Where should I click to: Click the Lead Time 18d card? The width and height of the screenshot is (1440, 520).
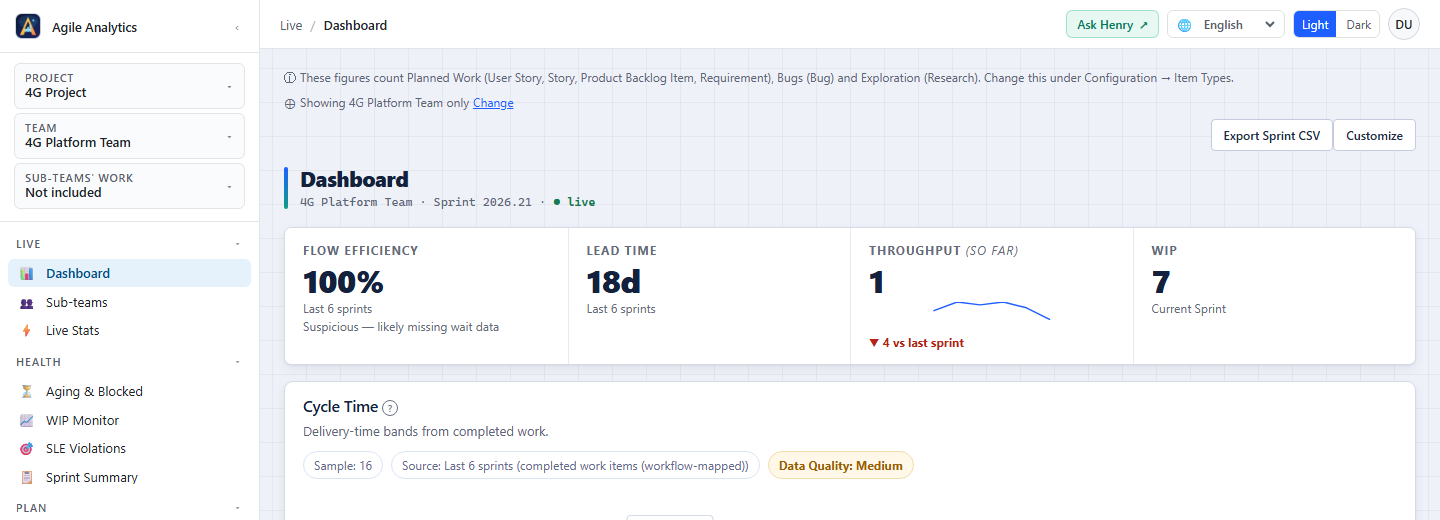tap(709, 296)
